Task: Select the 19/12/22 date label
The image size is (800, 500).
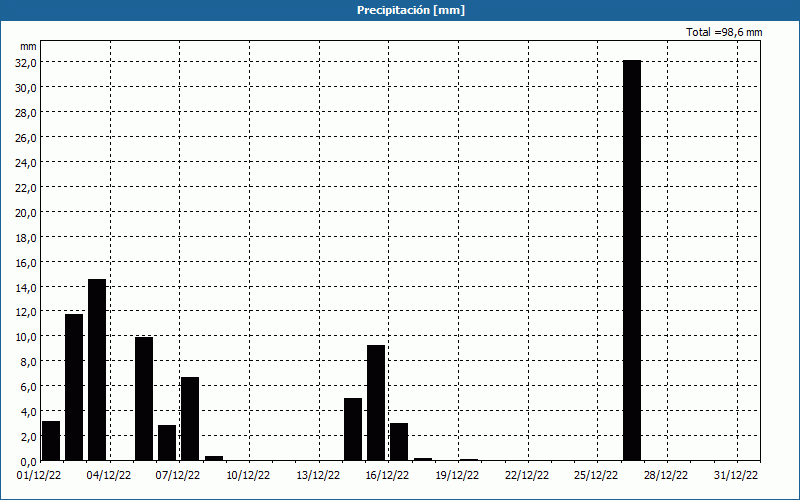Action: [x=458, y=476]
